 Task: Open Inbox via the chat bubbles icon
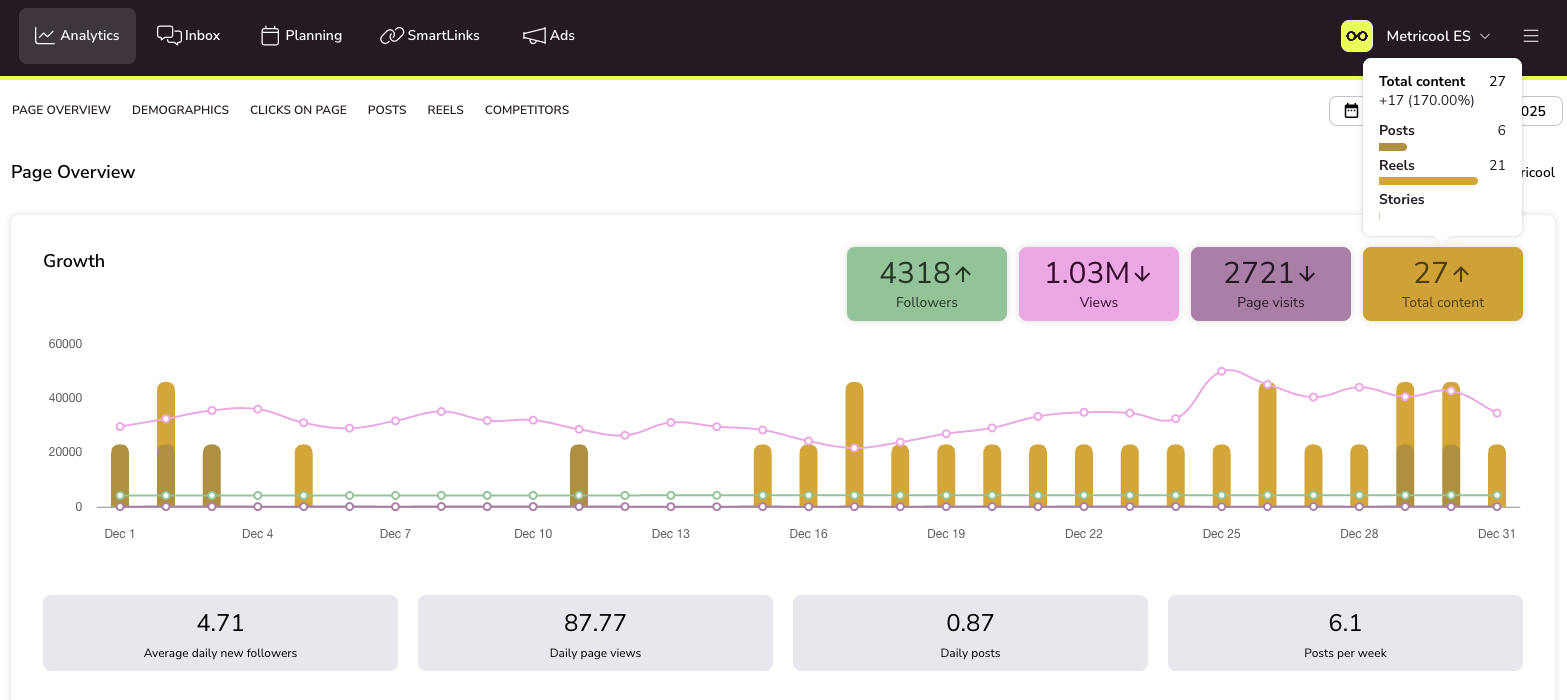click(168, 36)
